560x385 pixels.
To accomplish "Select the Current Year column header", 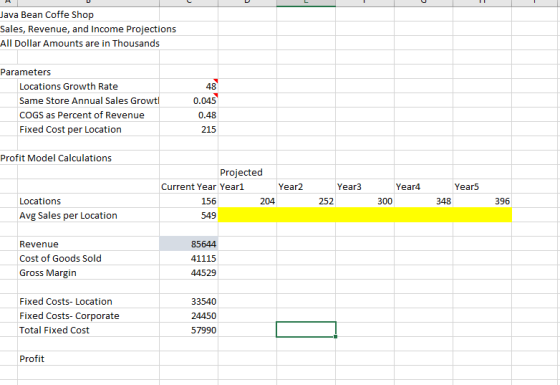I will (189, 186).
